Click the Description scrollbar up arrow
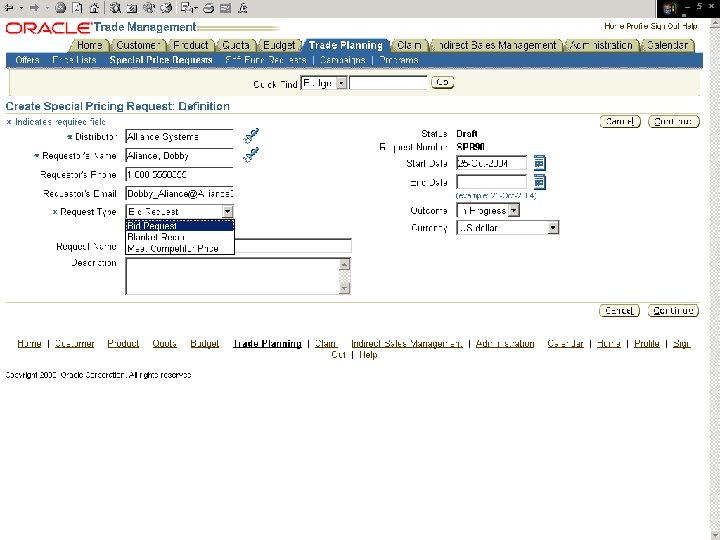Viewport: 720px width, 540px height. tap(344, 264)
